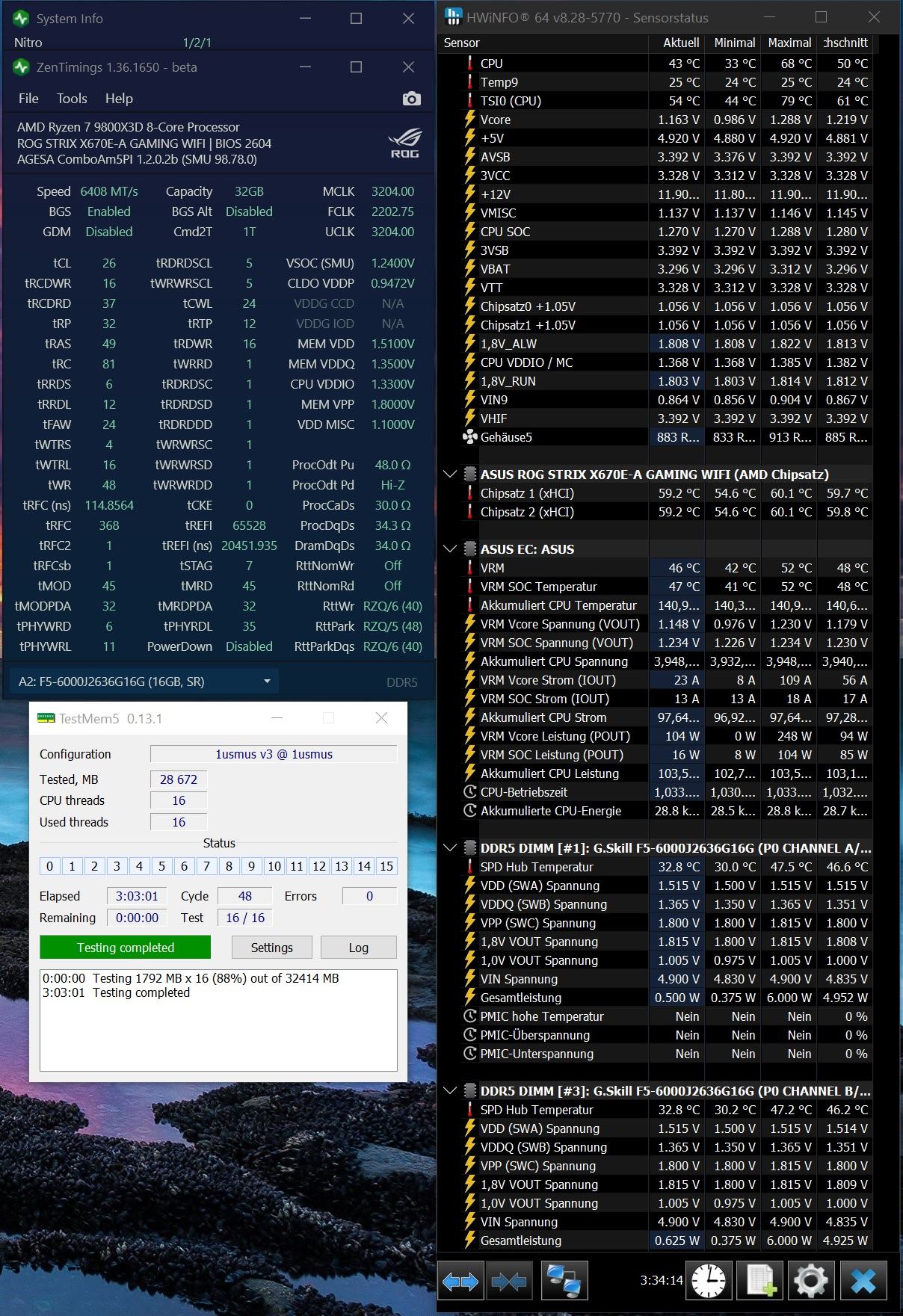Click the Akkumulierte CPU-Energie clock icon

(469, 811)
